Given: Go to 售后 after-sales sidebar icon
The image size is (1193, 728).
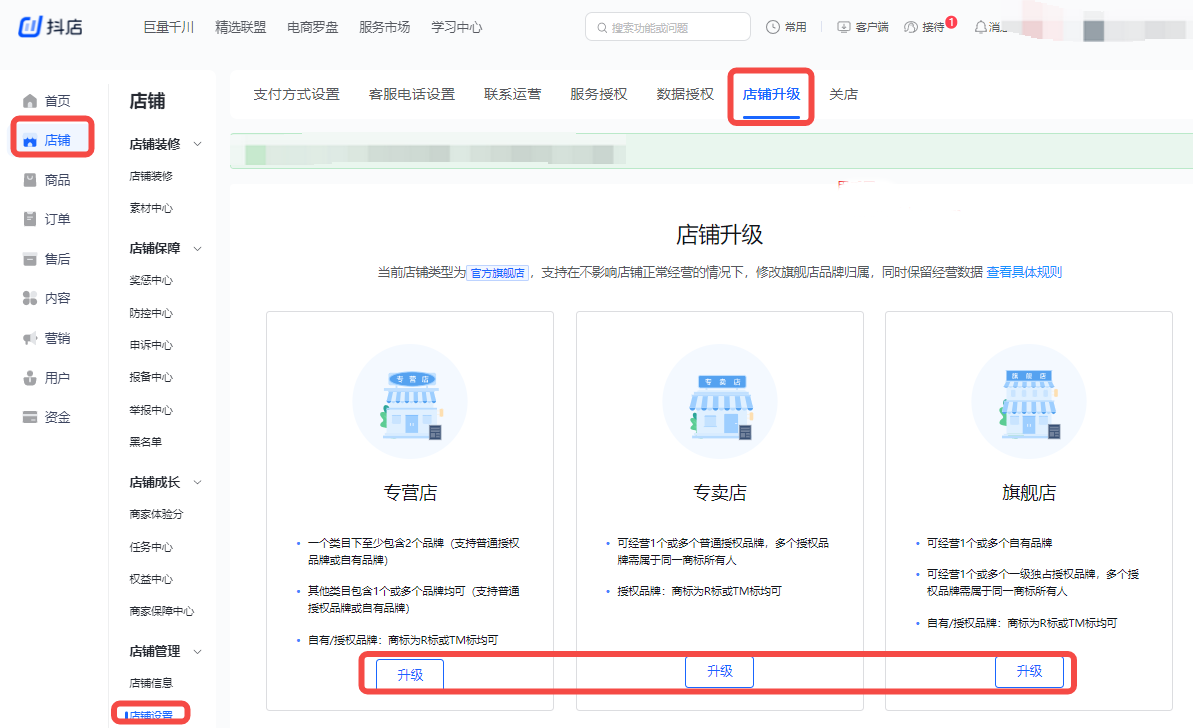Looking at the screenshot, I should click(30, 259).
